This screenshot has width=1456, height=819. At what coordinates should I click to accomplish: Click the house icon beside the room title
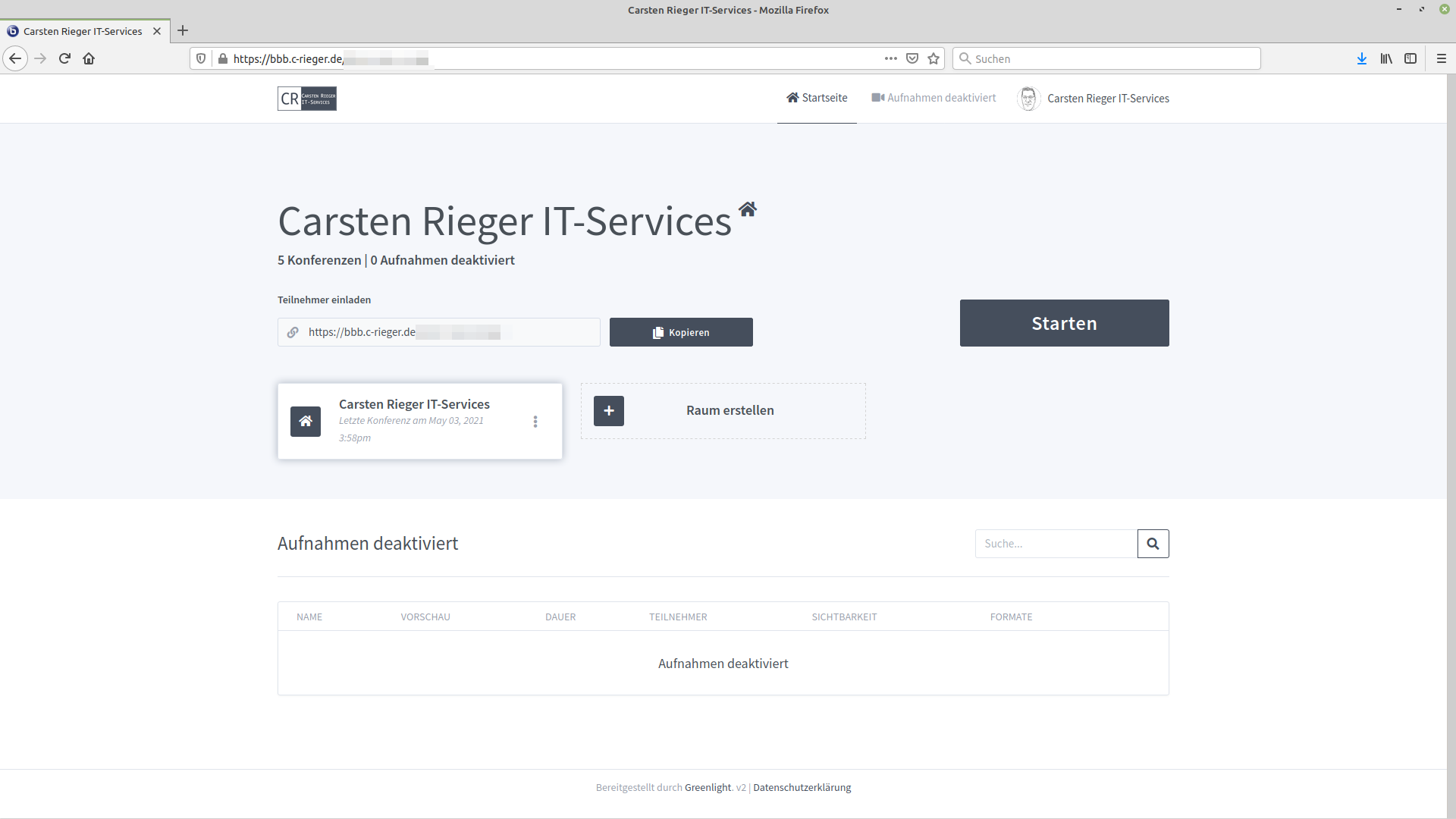click(x=748, y=209)
